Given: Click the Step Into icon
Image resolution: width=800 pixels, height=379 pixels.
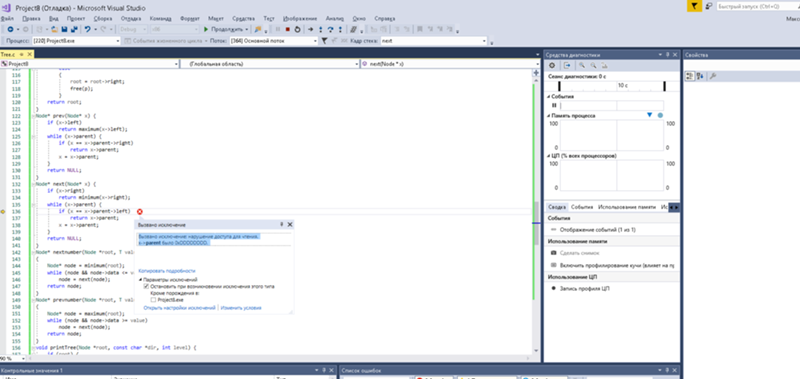Looking at the screenshot, I should [x=320, y=30].
